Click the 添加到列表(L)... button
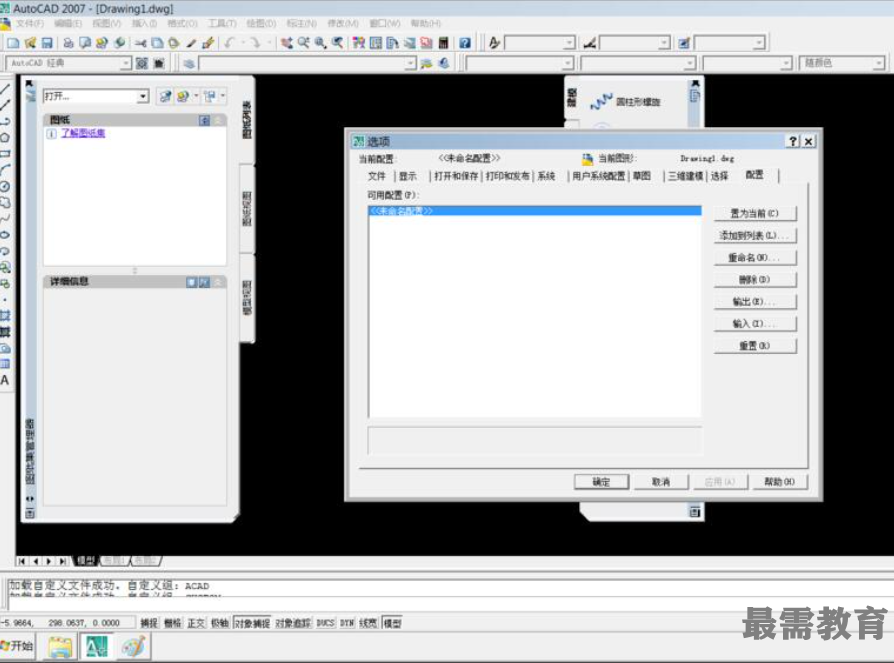894x663 pixels. point(755,235)
